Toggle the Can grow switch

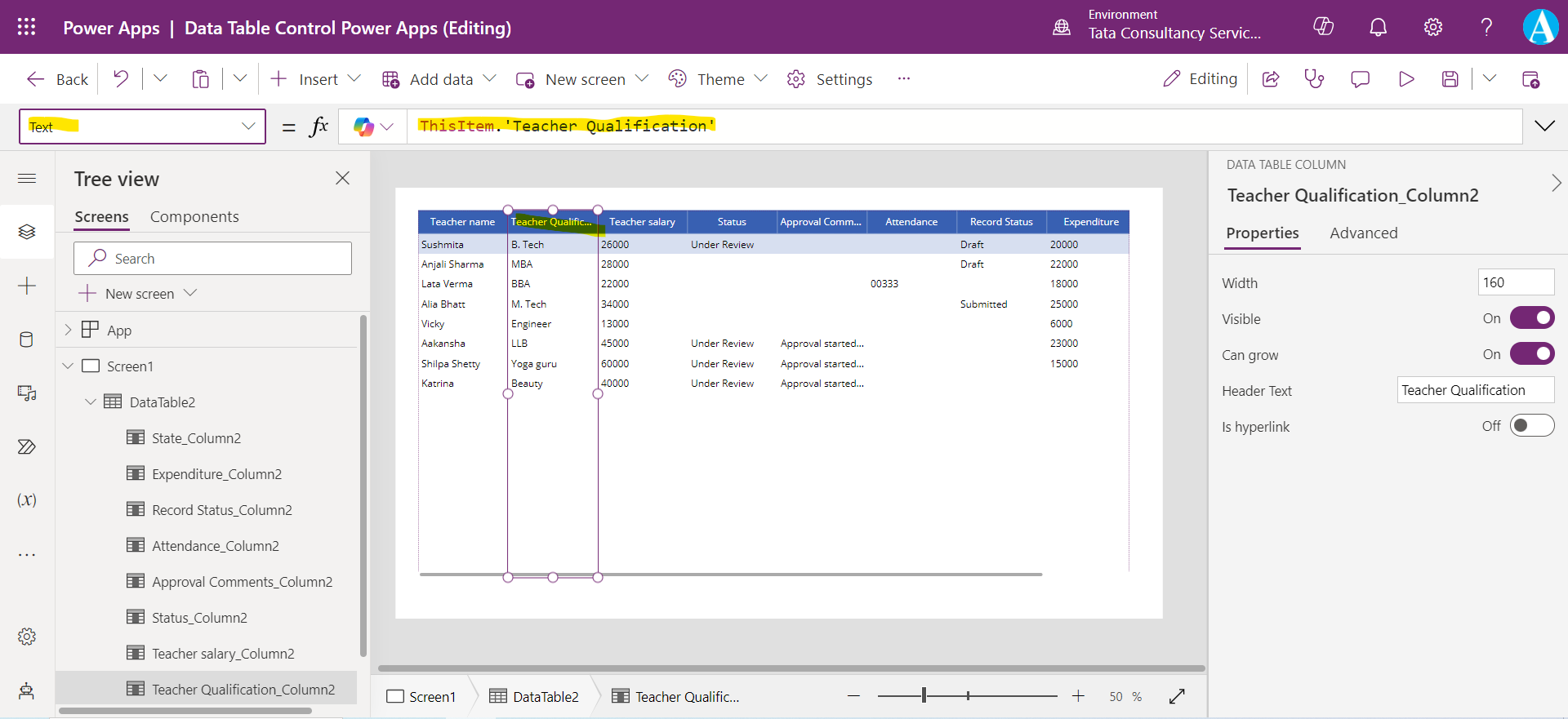(1531, 354)
